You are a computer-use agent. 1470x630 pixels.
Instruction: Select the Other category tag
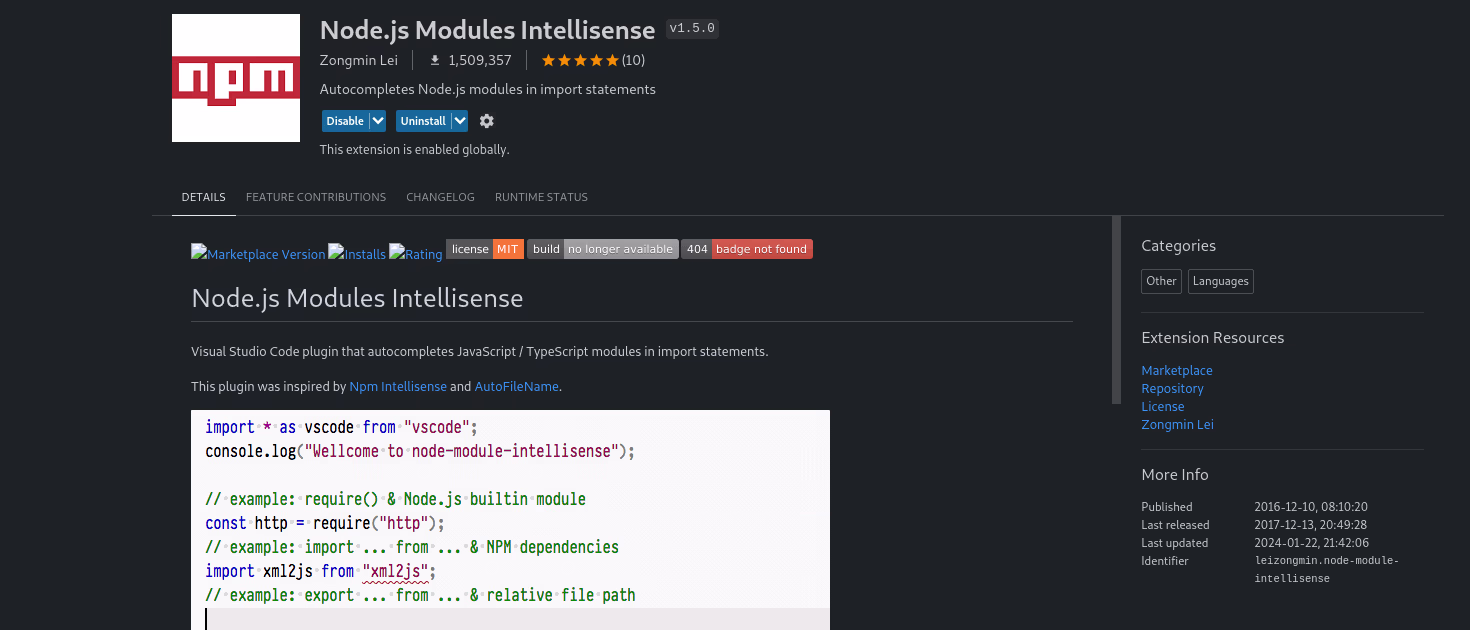[1161, 281]
